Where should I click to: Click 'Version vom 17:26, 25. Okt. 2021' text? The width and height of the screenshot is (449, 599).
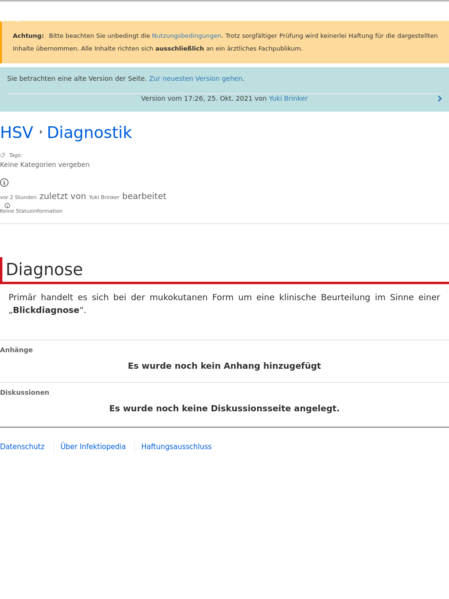click(x=196, y=98)
